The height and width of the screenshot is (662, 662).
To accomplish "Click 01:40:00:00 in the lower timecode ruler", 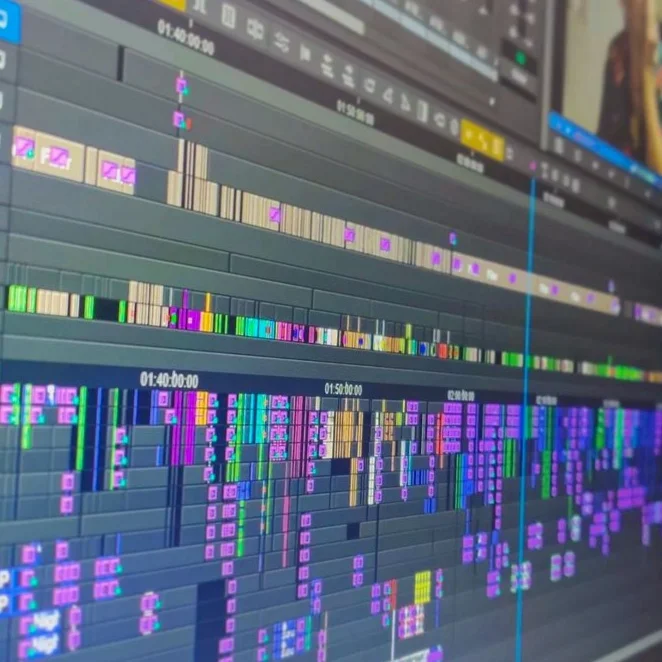I will (169, 380).
